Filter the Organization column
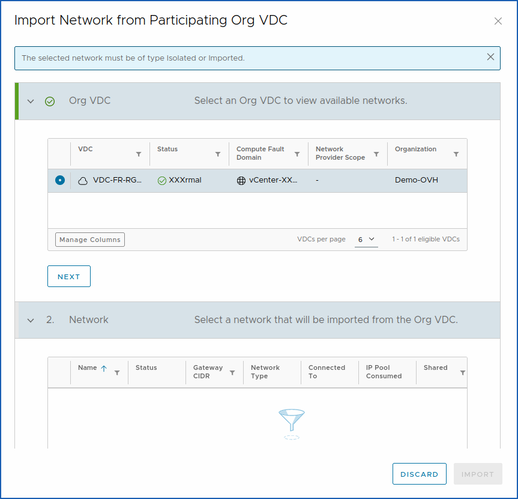Viewport: 518px width, 499px height. pos(456,154)
